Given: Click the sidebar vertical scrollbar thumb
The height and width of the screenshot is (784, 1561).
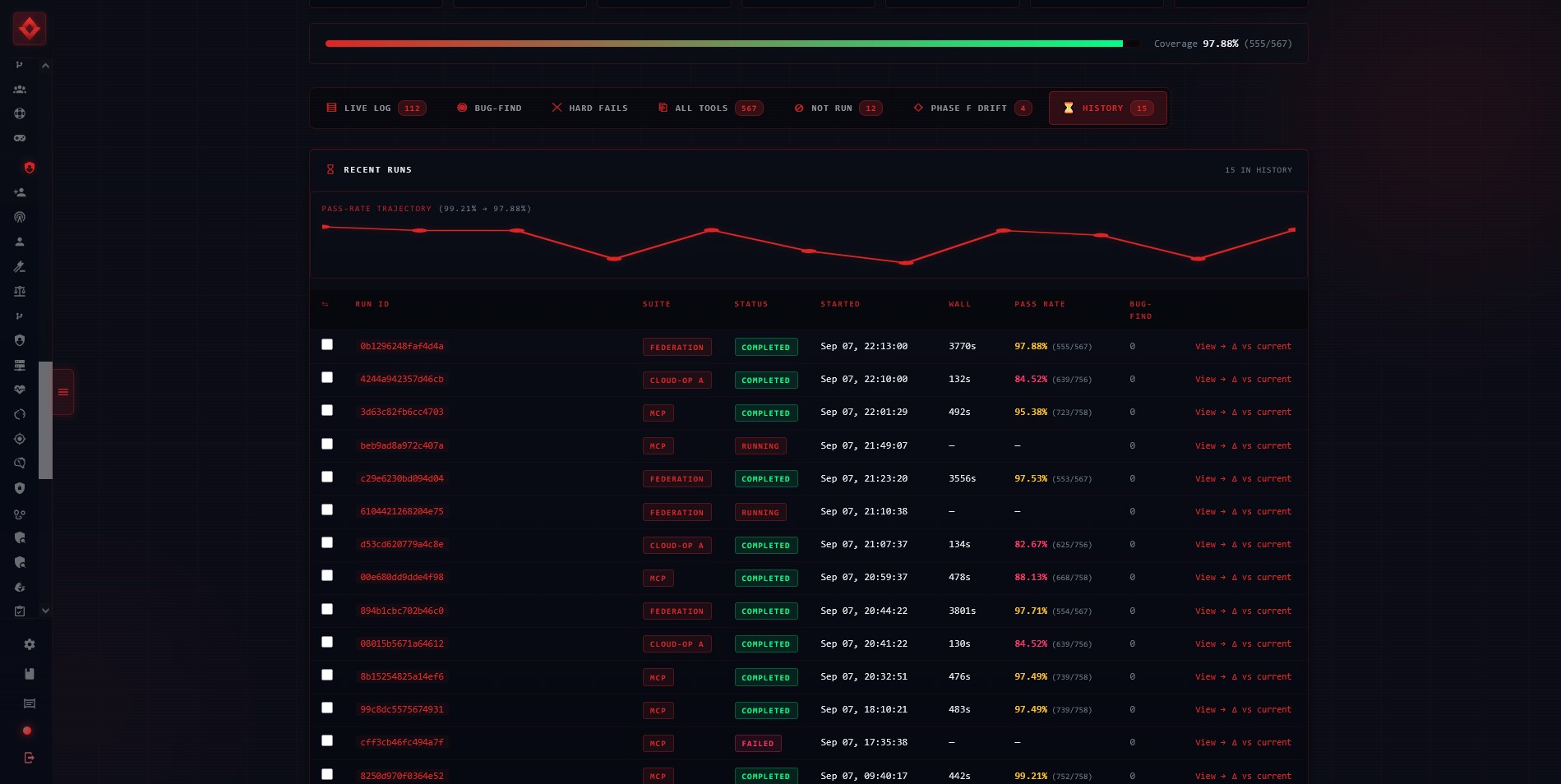Looking at the screenshot, I should click(x=45, y=420).
